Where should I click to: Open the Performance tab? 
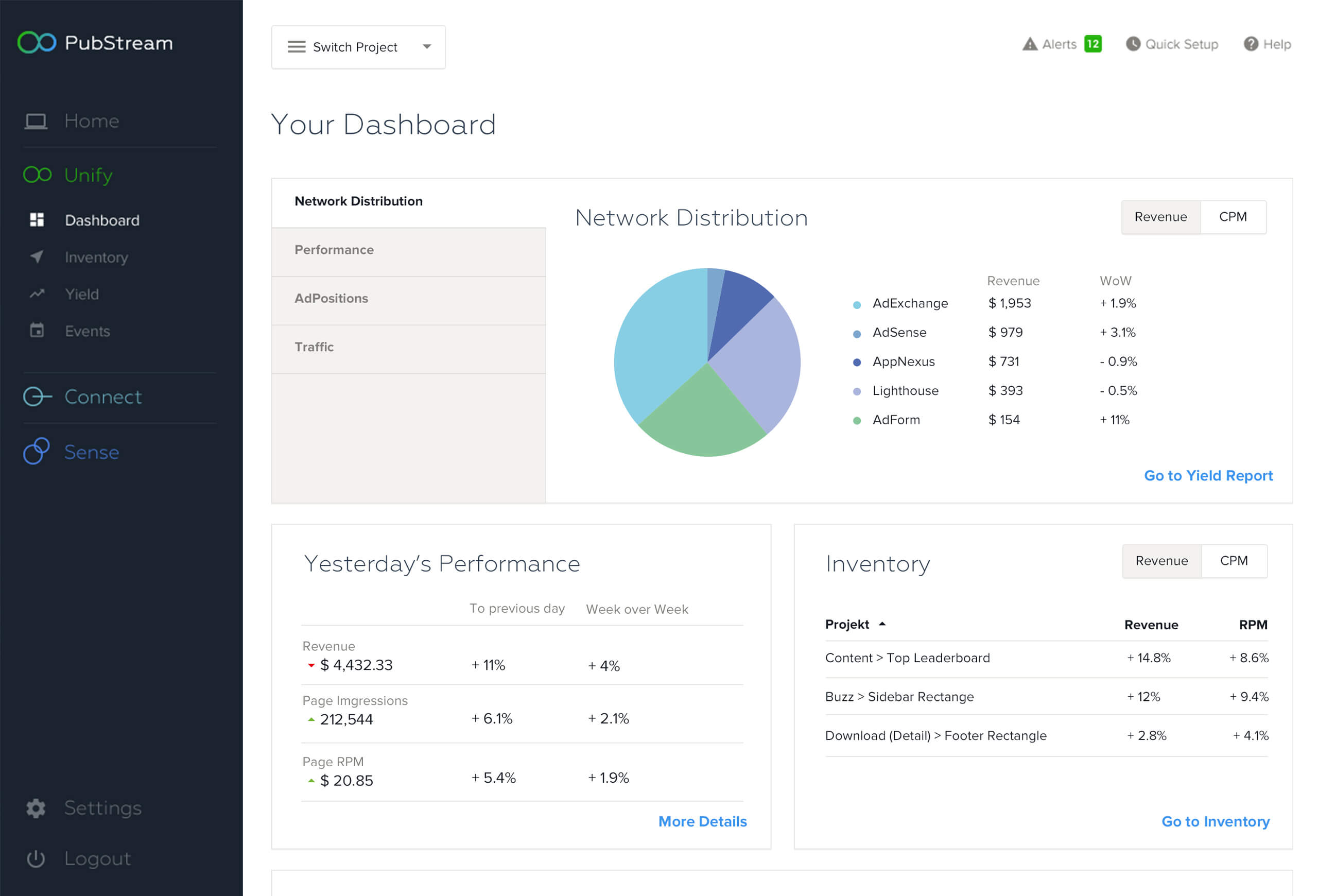(x=408, y=251)
